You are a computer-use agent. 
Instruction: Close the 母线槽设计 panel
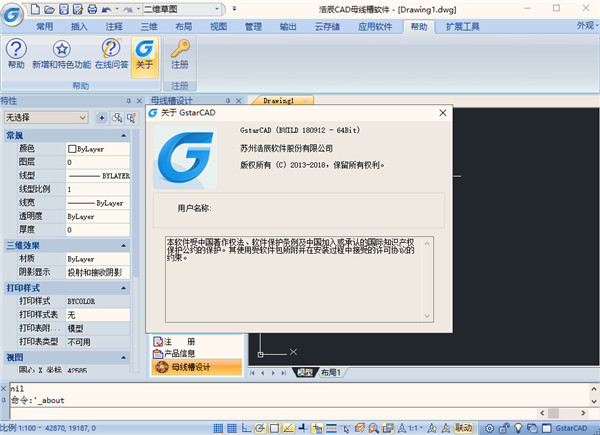click(239, 101)
